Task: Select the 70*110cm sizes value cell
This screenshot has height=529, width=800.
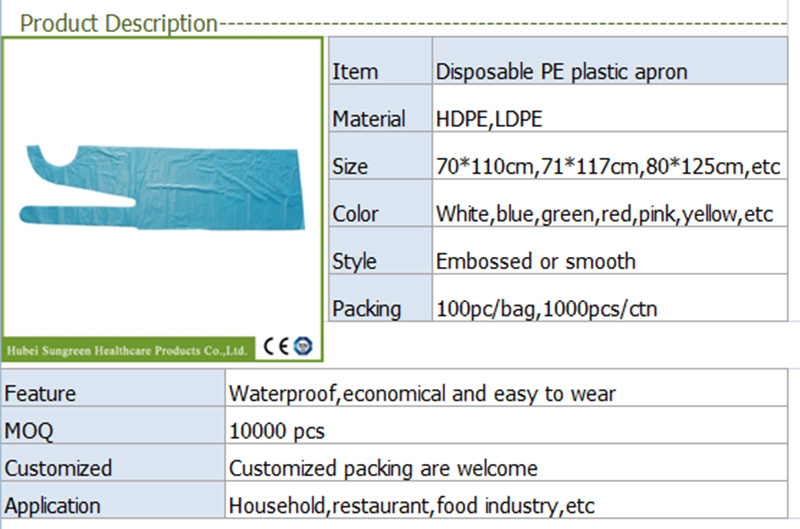Action: (610, 156)
